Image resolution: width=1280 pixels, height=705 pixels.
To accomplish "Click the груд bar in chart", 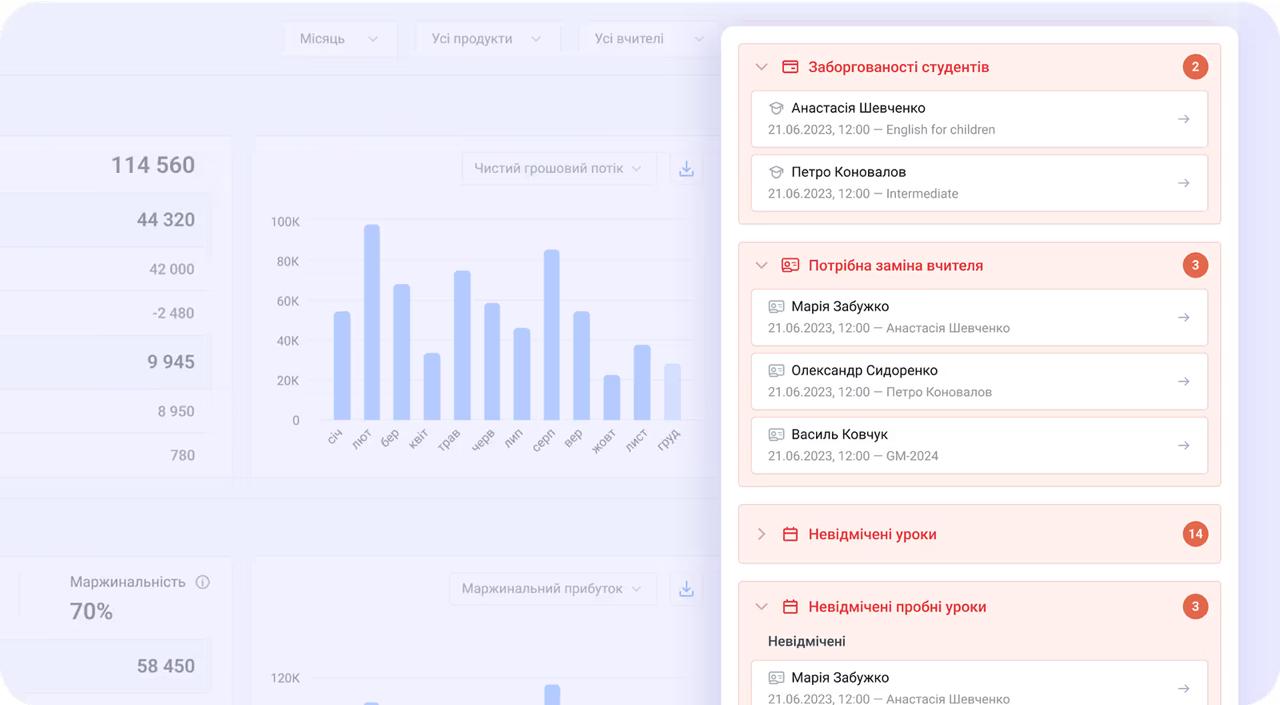I will click(672, 392).
